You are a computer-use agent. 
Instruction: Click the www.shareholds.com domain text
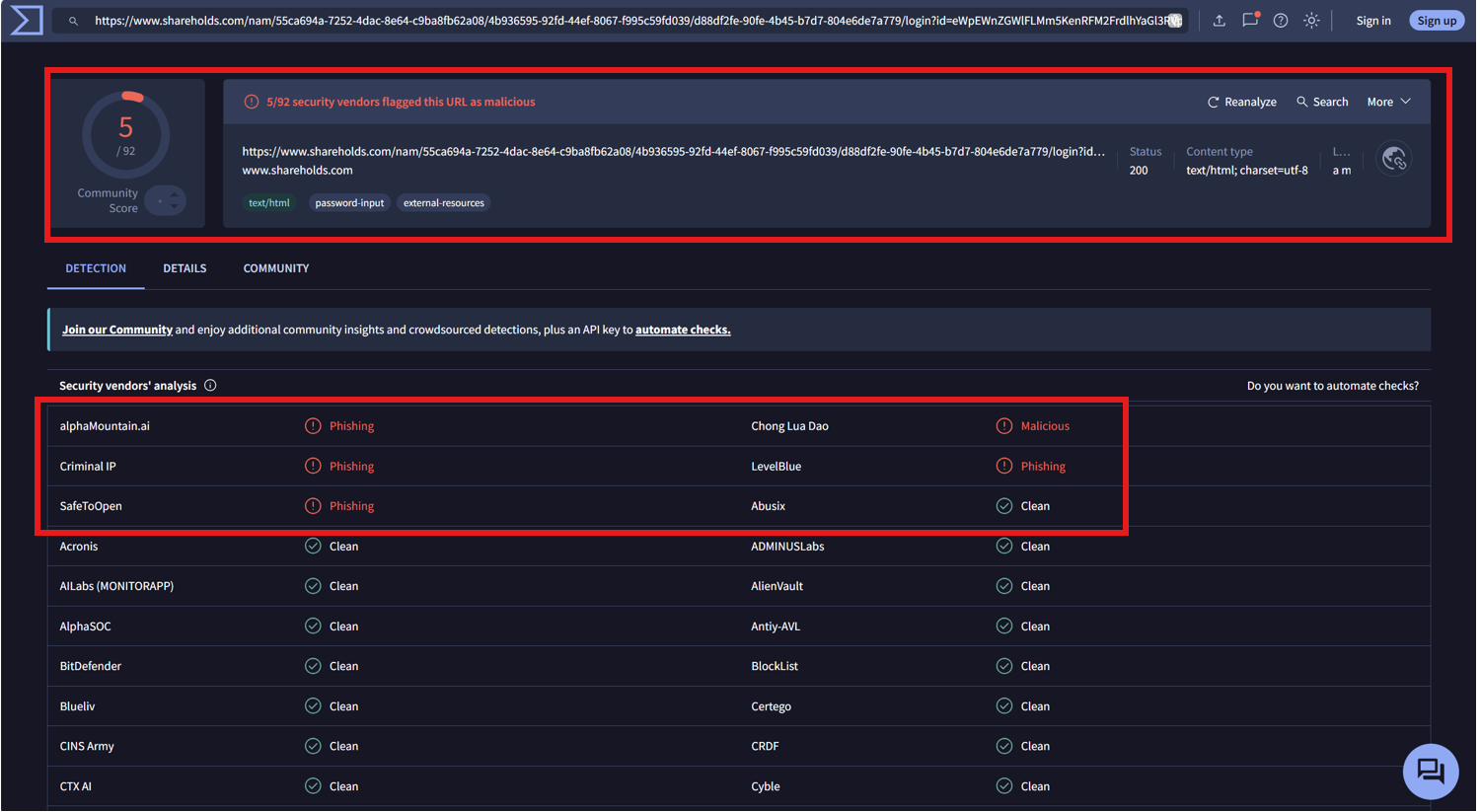(x=297, y=171)
